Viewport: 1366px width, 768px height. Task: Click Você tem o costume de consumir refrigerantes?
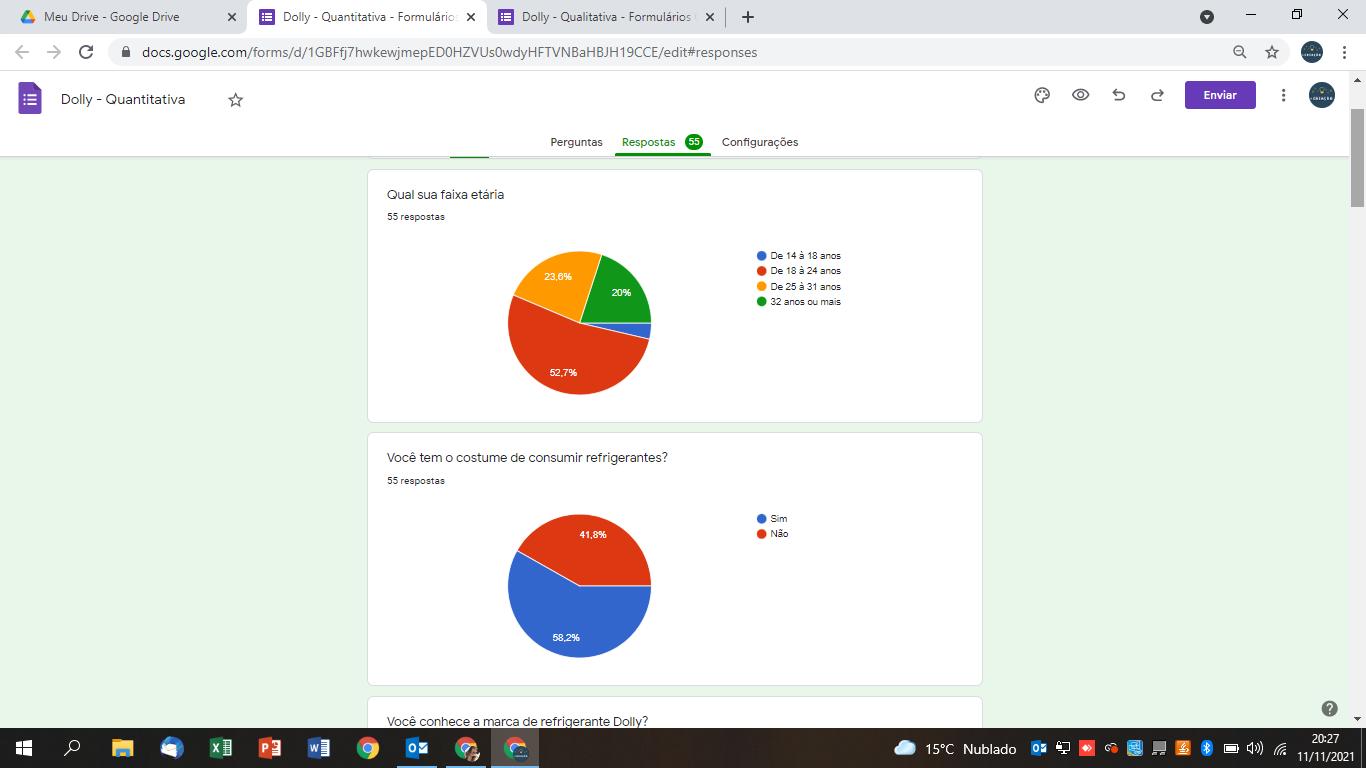(527, 458)
